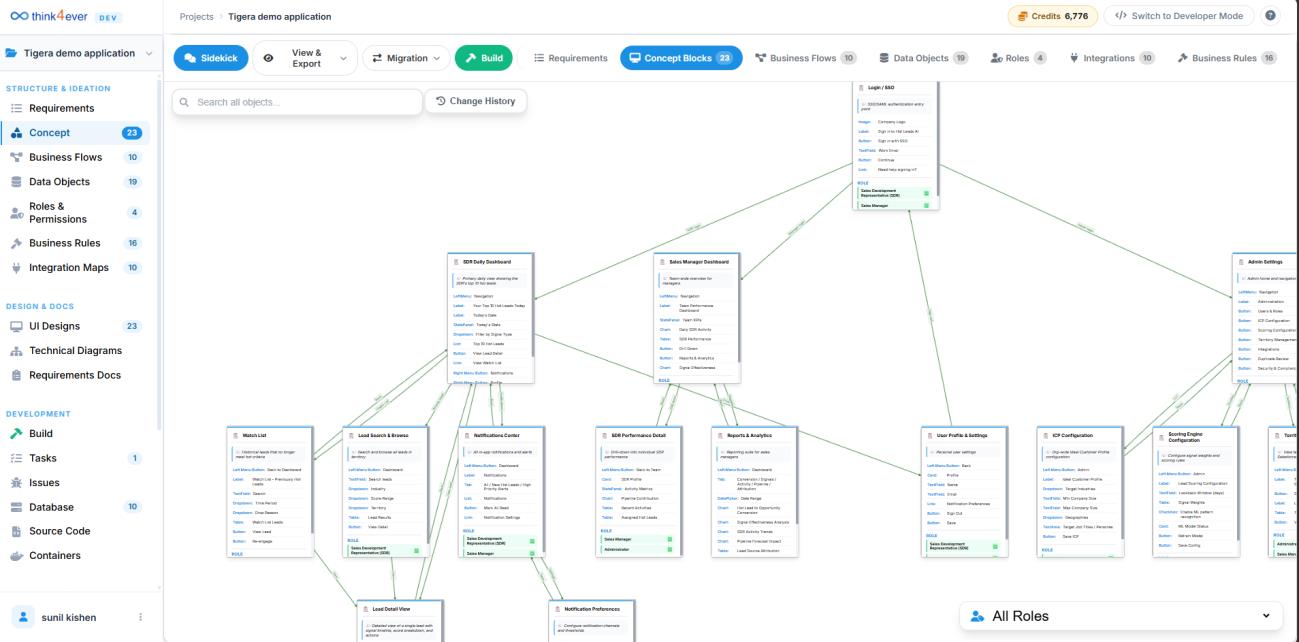Focus the Search all objects field
Viewport: 1299px width, 642px height.
coord(297,102)
